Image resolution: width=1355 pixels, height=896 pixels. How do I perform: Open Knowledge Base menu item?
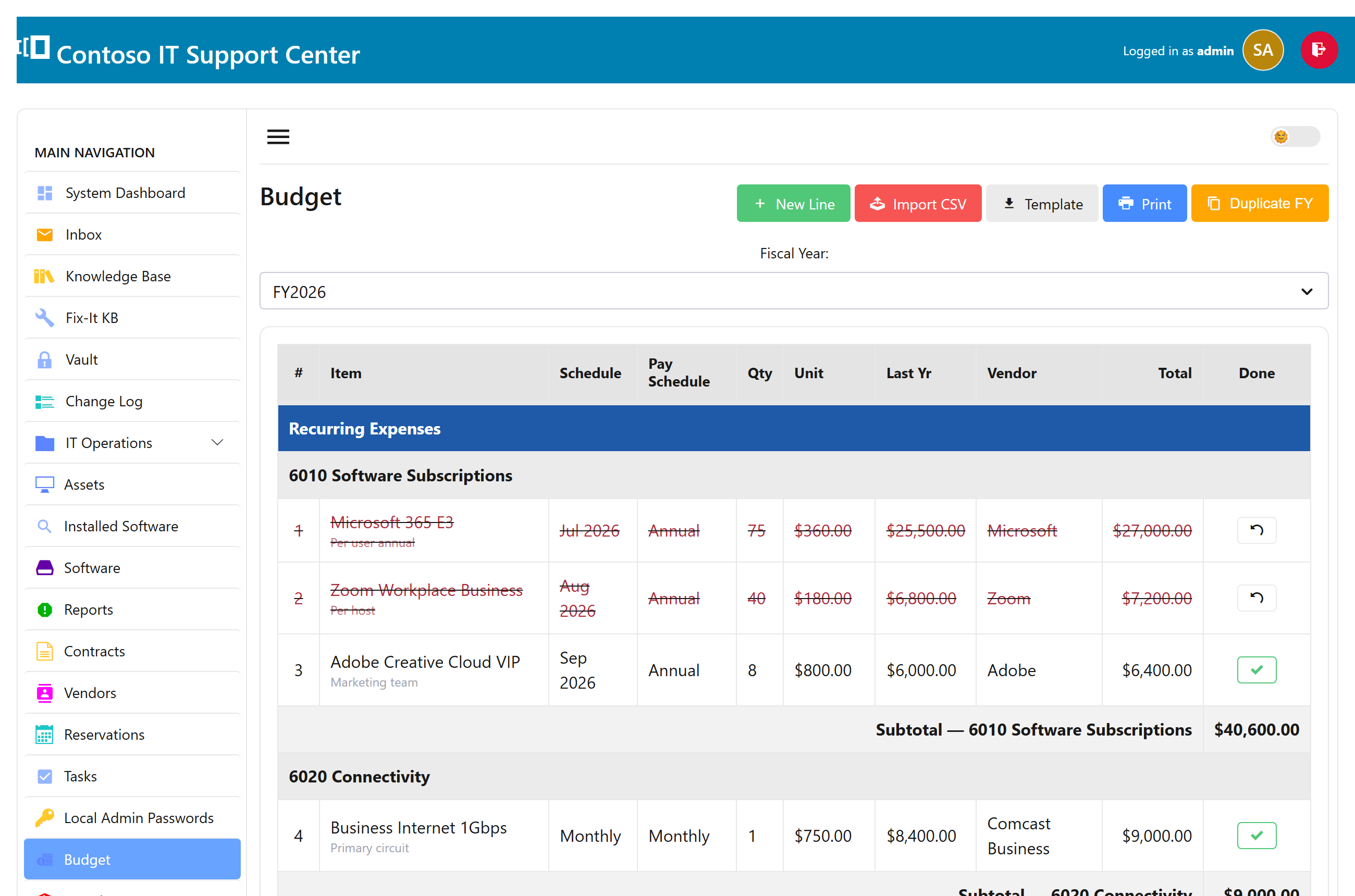(132, 277)
